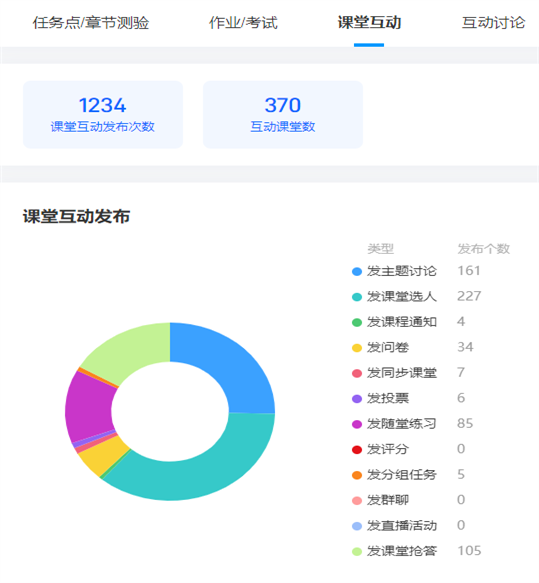Image resolution: width=539 pixels, height=583 pixels.
Task: Click the 1234 课堂互动发布次数 card
Action: 103,115
